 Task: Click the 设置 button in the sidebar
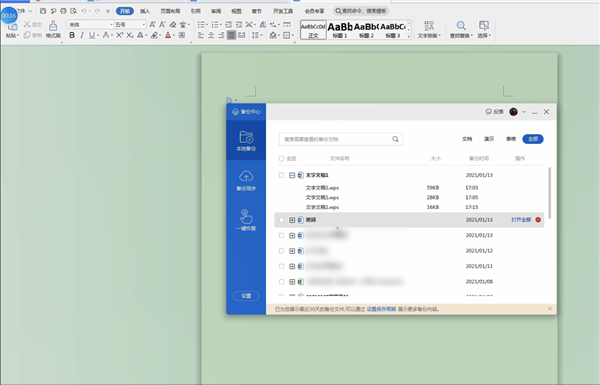(246, 296)
